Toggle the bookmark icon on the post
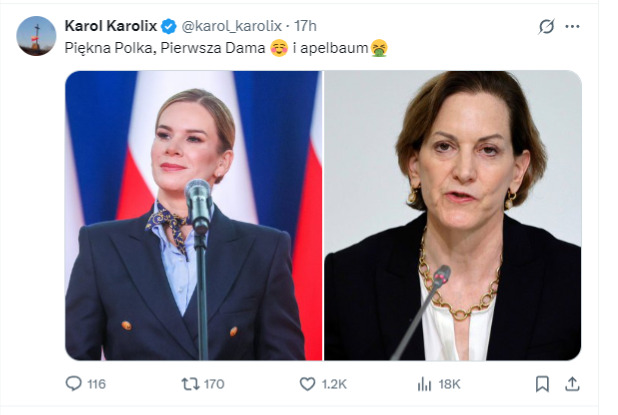This screenshot has width=618, height=415. coord(542,383)
